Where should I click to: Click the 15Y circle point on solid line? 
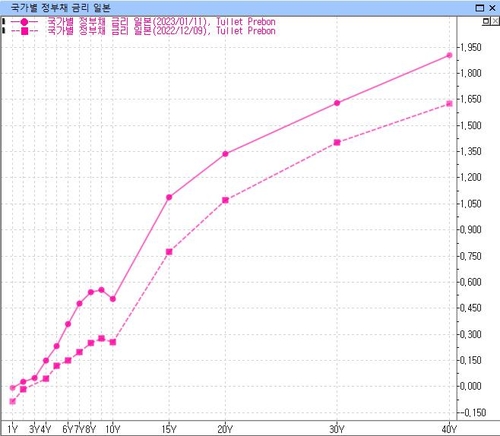click(169, 197)
